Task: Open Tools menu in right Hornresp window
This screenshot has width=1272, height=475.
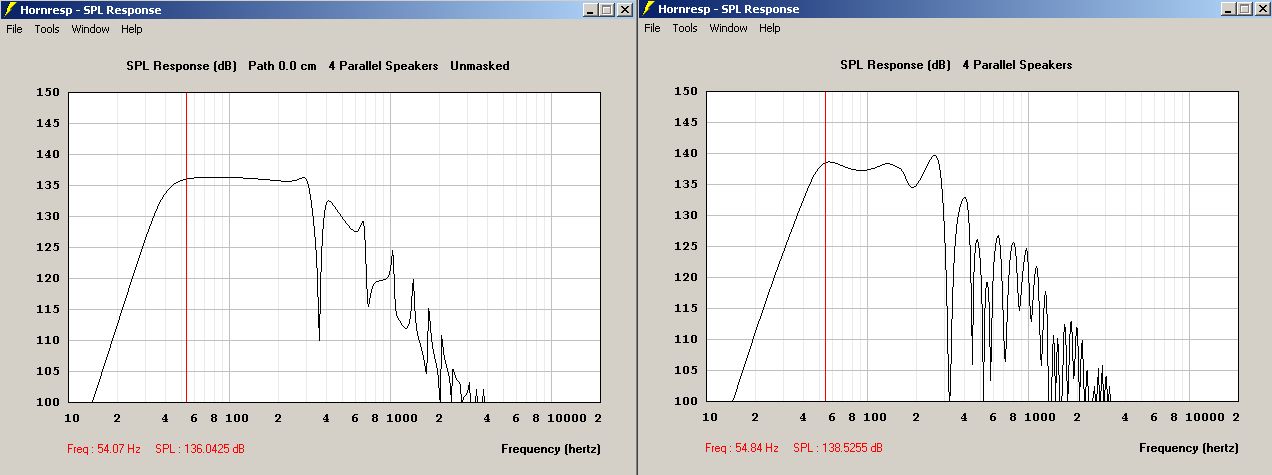Action: 685,28
